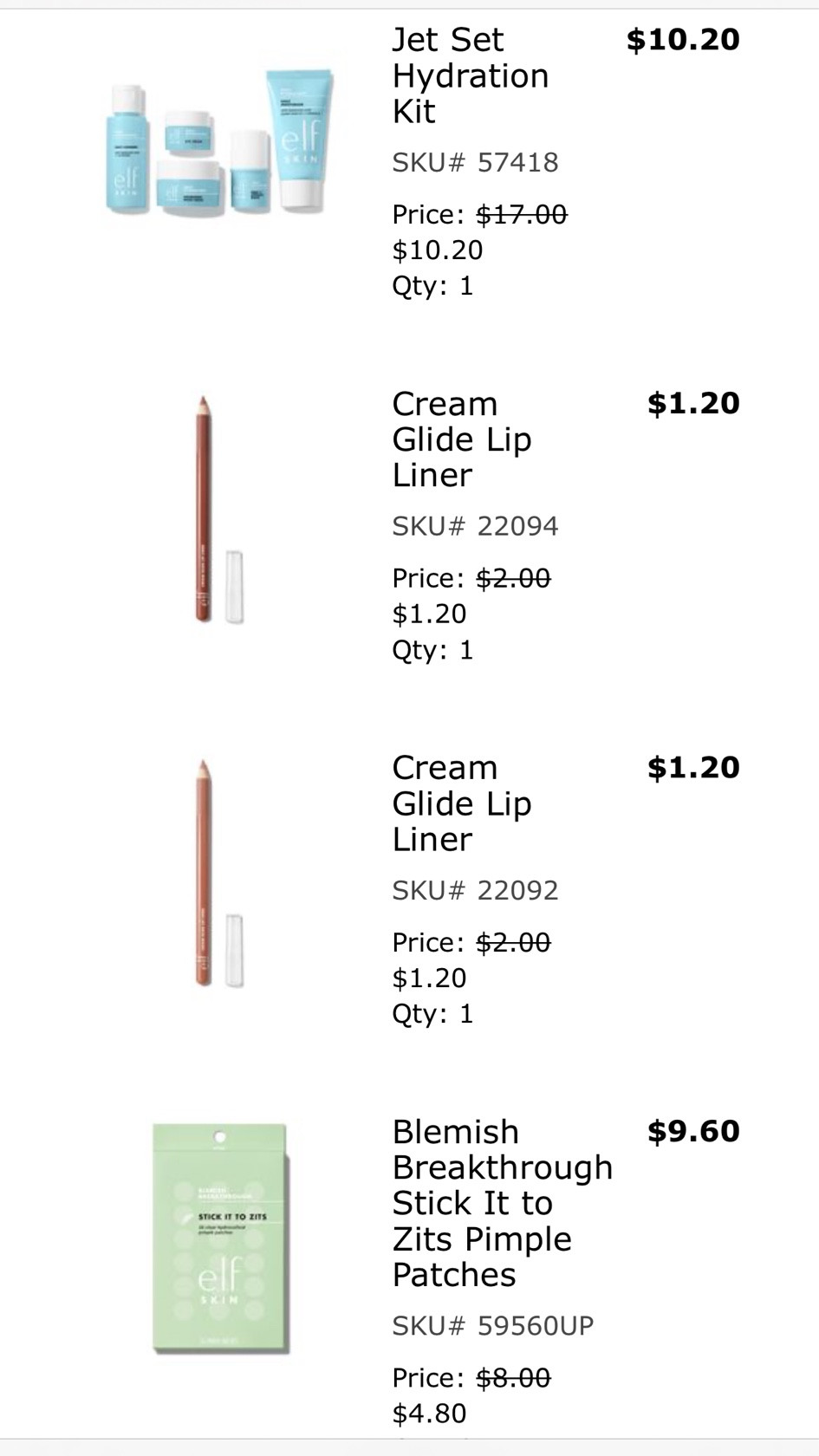The image size is (819, 1456).
Task: Click the bold $1.20 total for lip liner 22092
Action: tap(693, 767)
